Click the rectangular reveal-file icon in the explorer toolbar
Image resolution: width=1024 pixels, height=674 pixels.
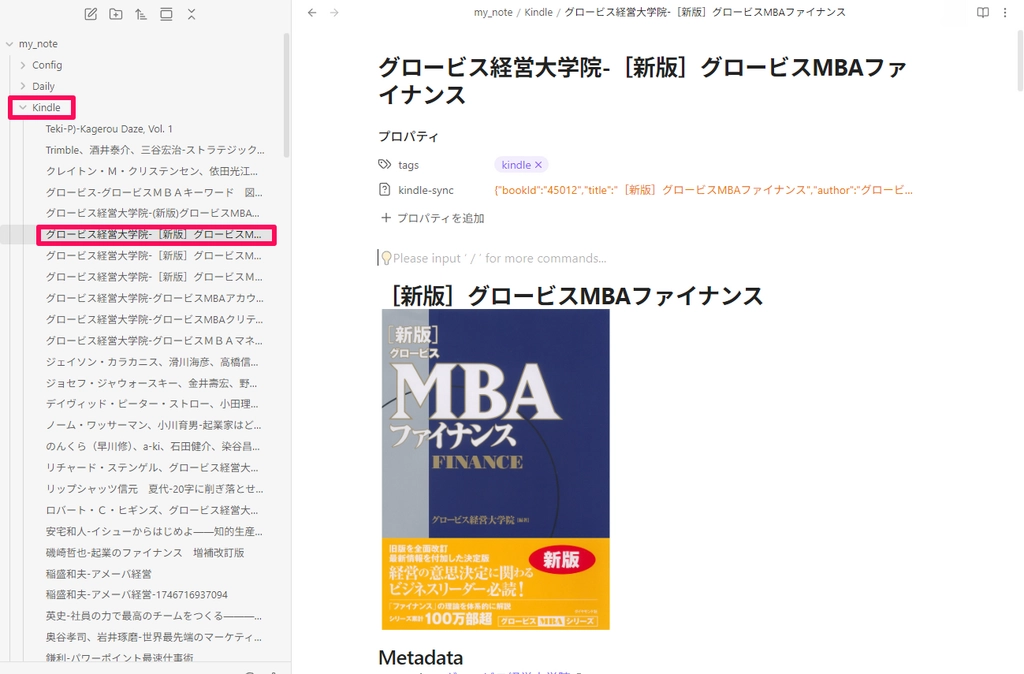click(x=166, y=14)
